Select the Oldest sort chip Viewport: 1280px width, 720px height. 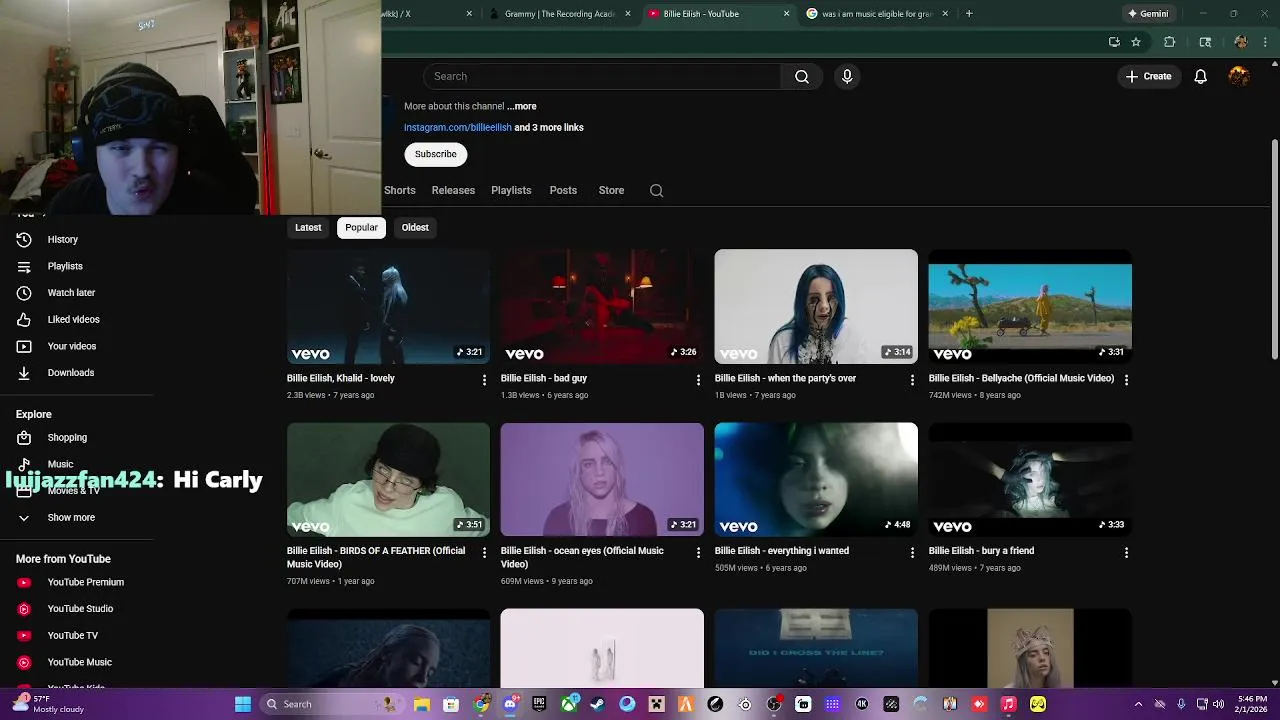pyautogui.click(x=415, y=227)
